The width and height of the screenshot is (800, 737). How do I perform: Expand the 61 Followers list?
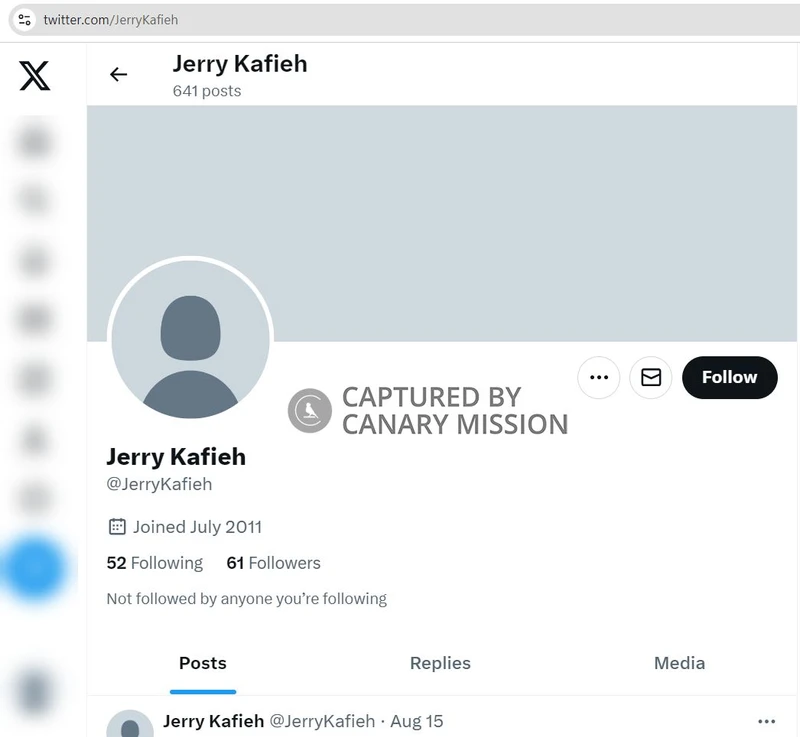(273, 563)
